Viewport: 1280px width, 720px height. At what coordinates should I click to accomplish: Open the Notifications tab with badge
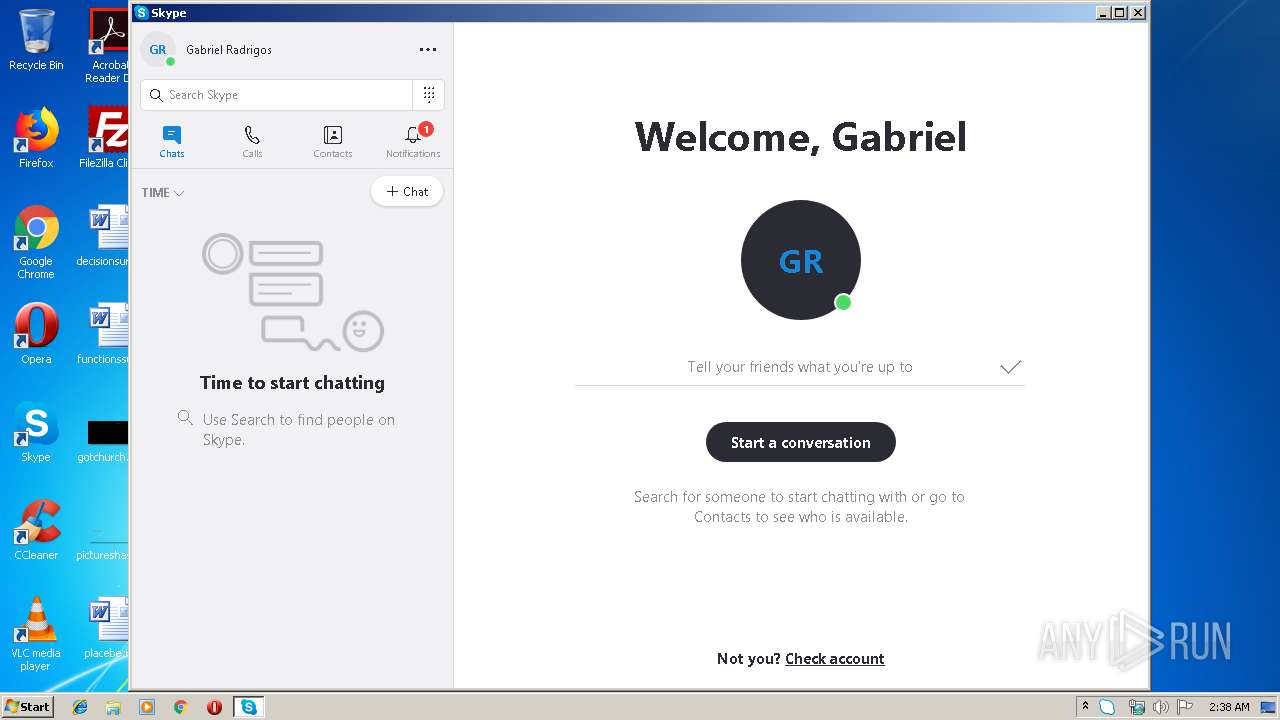click(413, 141)
